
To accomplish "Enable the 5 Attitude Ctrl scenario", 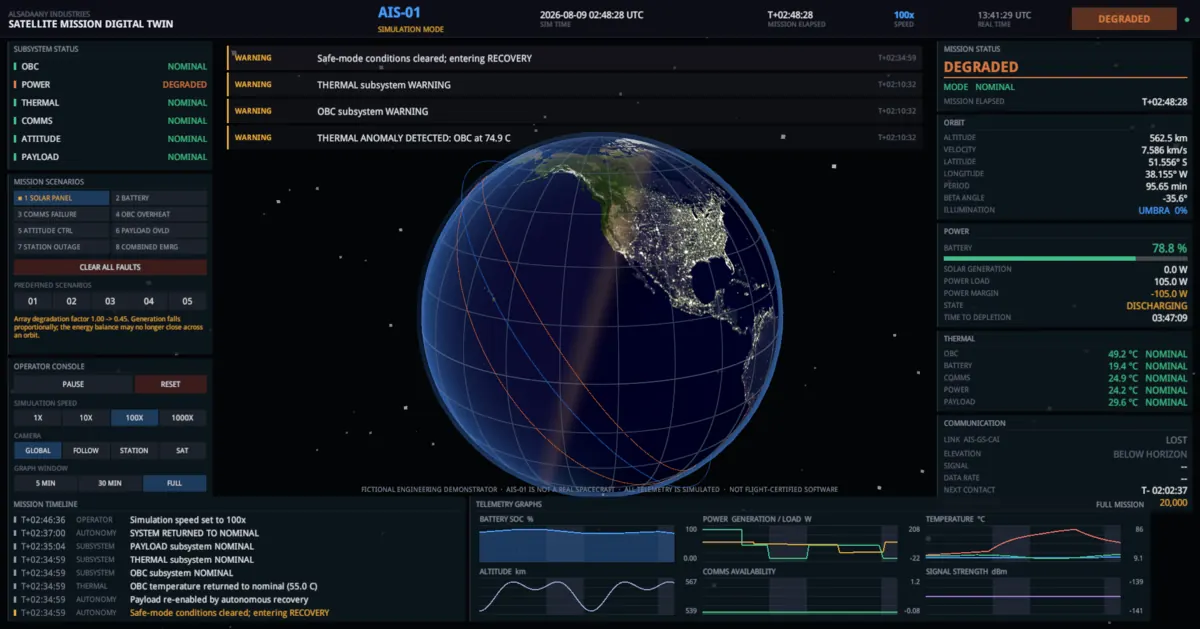I will pos(61,230).
